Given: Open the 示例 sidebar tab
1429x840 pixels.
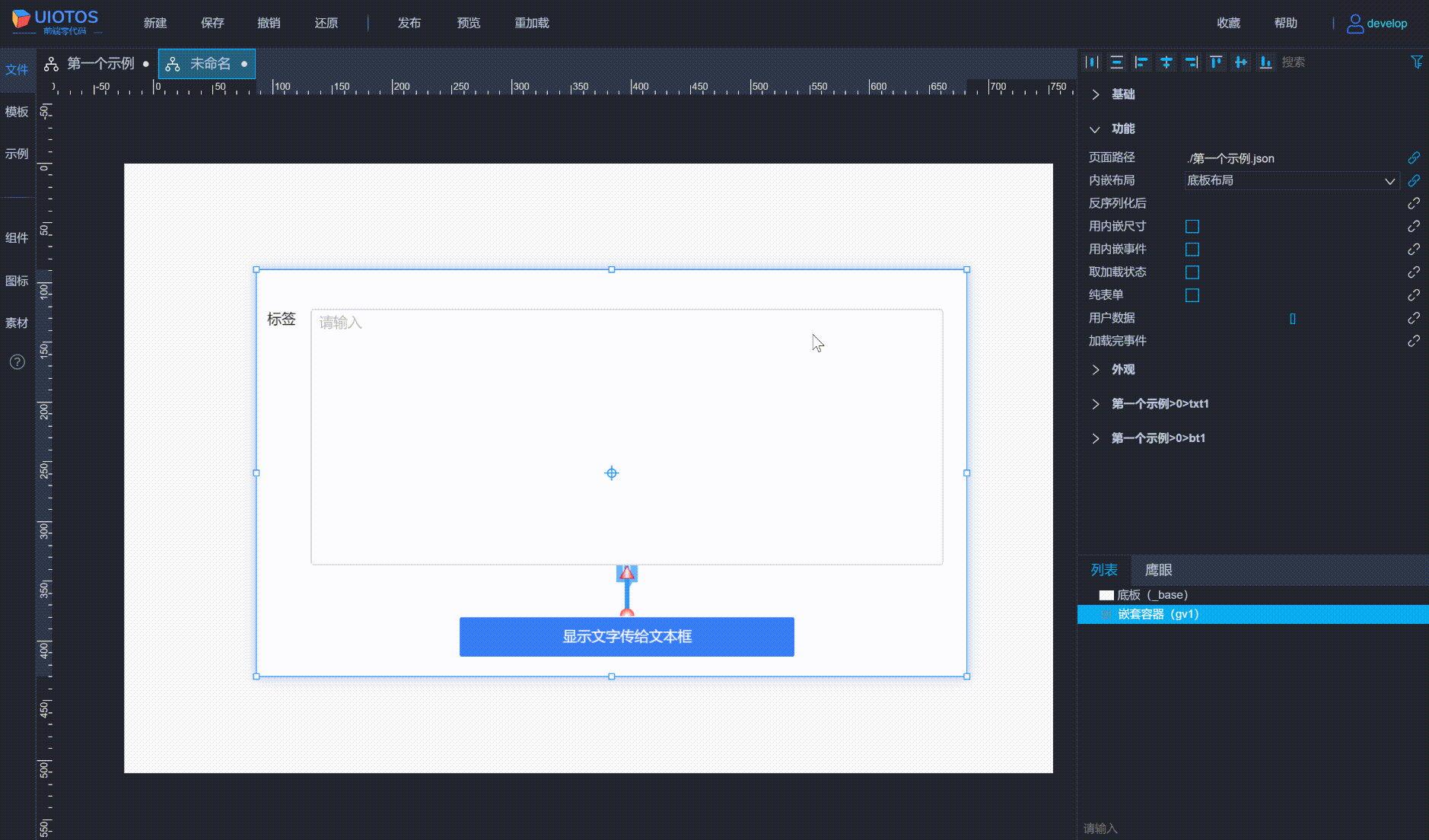Looking at the screenshot, I should coord(17,154).
